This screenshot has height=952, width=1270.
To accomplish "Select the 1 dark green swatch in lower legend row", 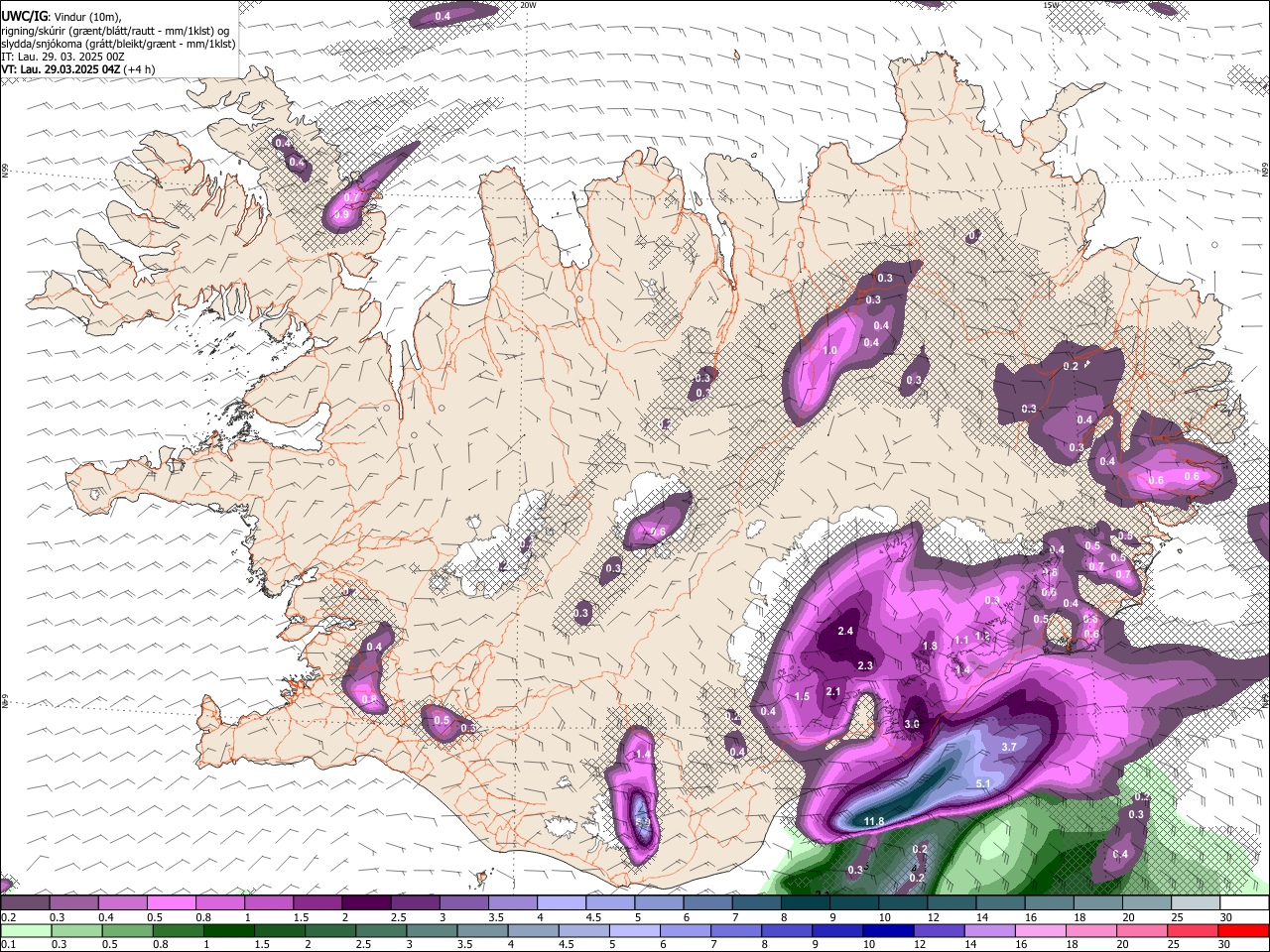I will coord(228,930).
